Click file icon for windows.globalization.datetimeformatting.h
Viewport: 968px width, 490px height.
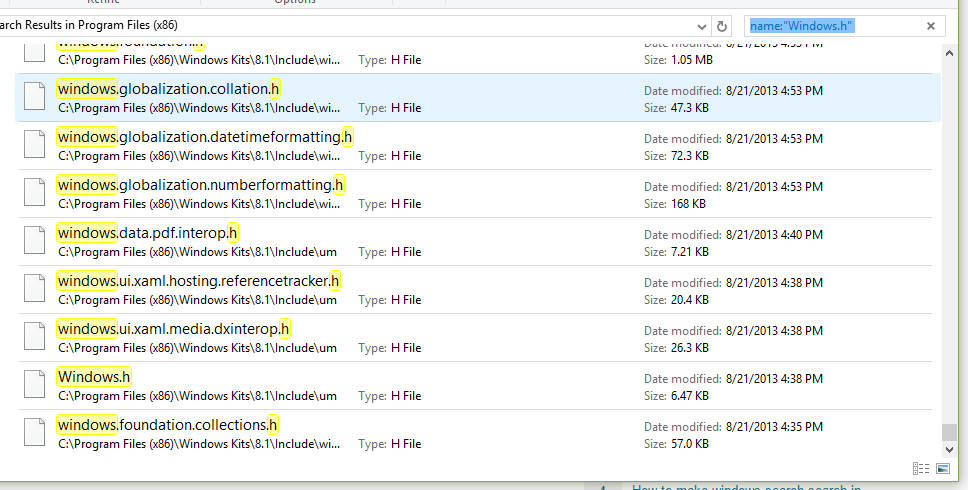[35, 144]
